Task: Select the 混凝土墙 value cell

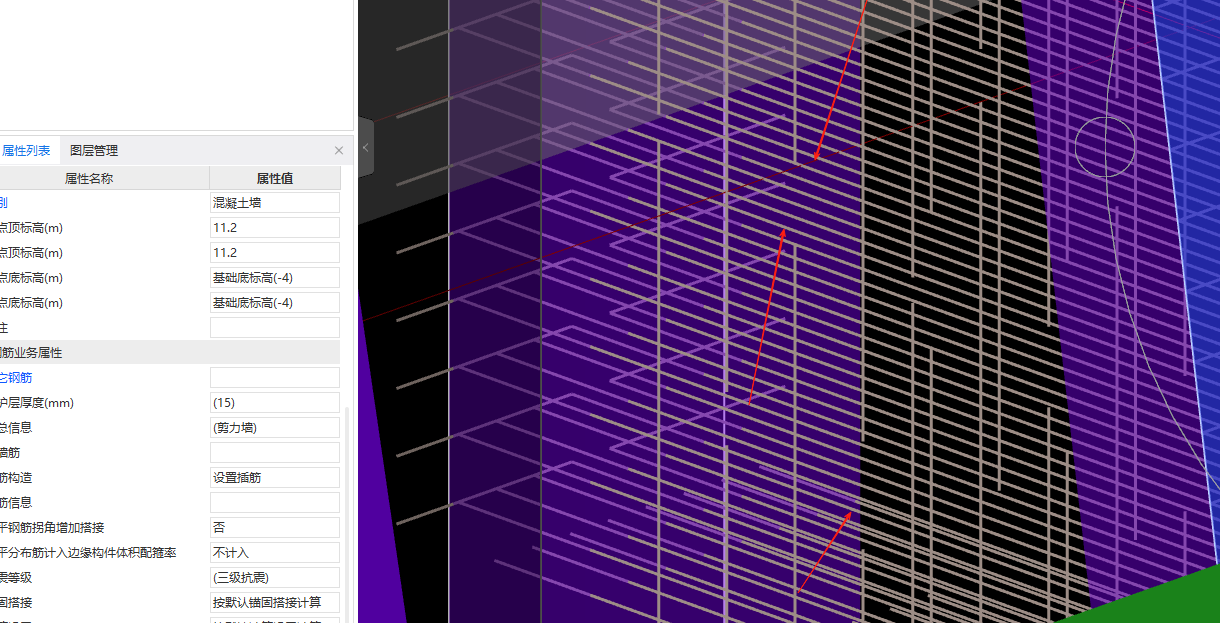Action: (x=275, y=202)
